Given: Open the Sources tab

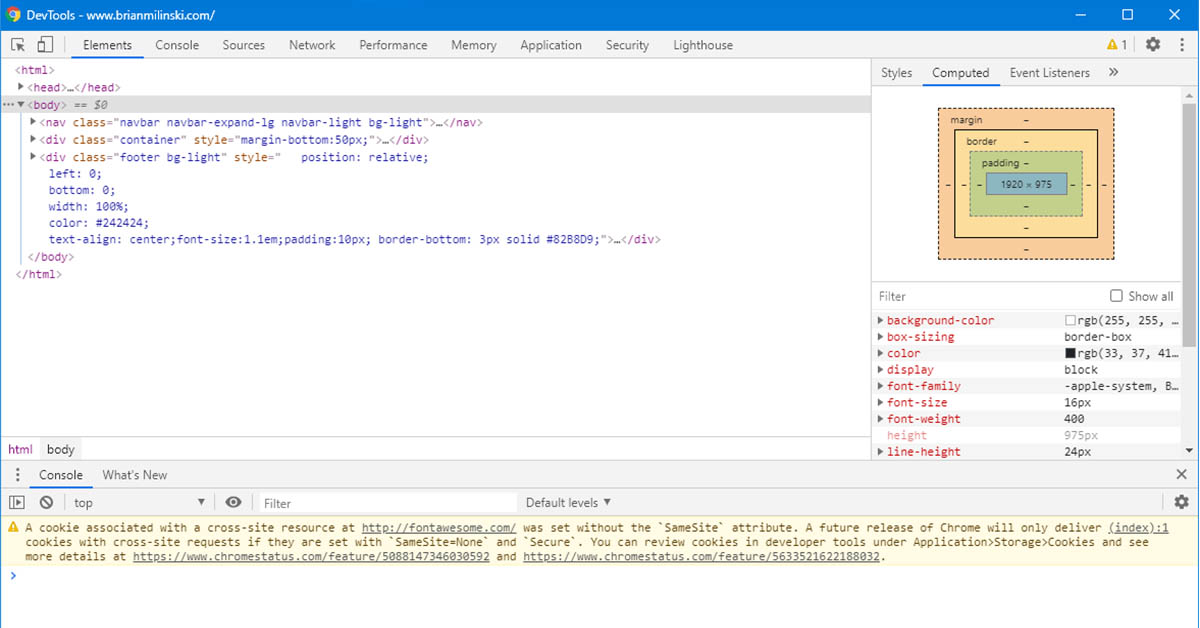Looking at the screenshot, I should point(244,45).
